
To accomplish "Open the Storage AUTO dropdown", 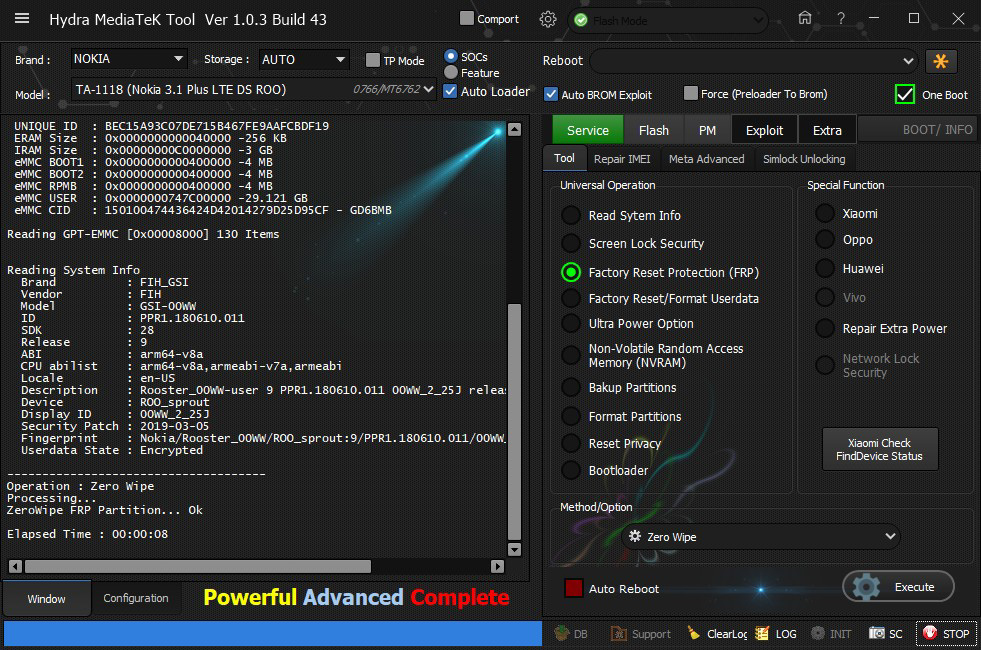I will (304, 59).
